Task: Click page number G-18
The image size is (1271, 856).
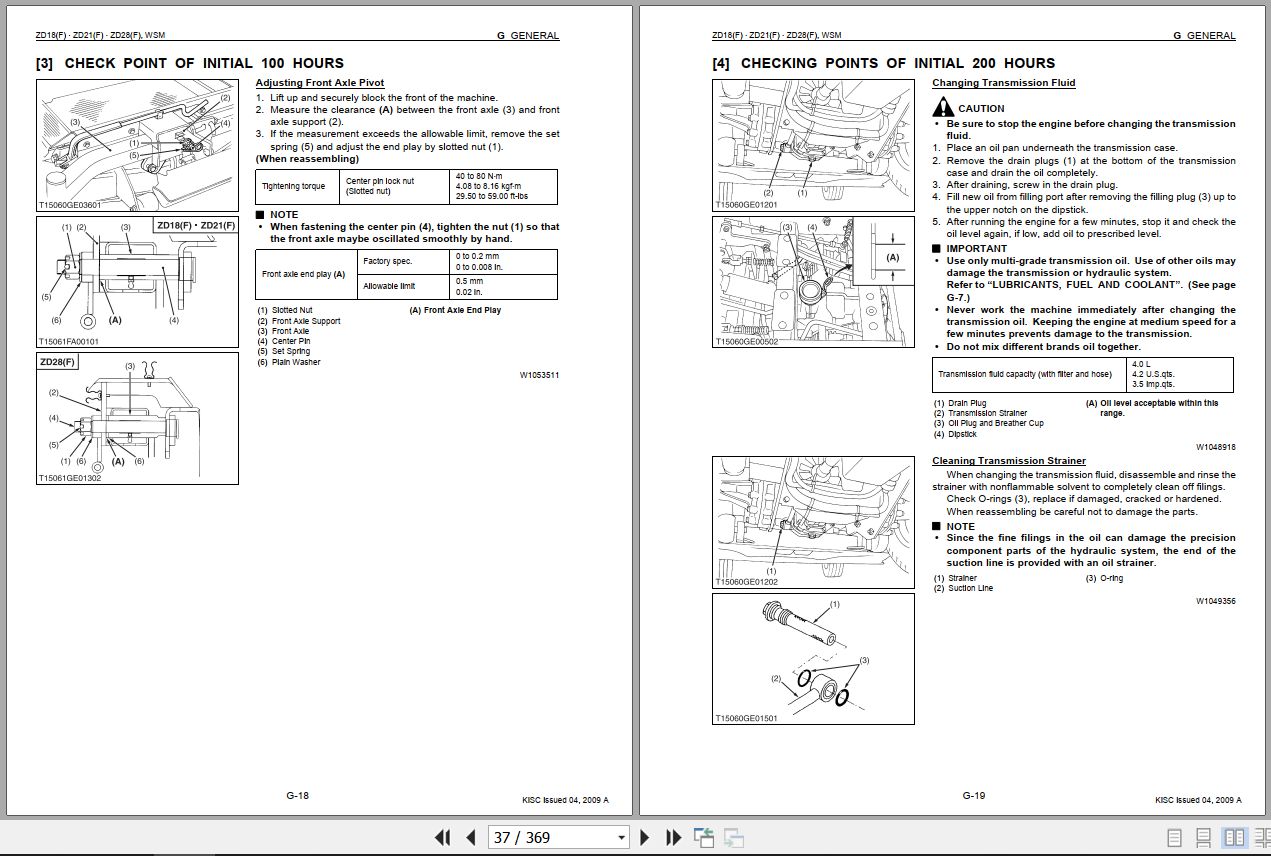Action: [x=297, y=796]
